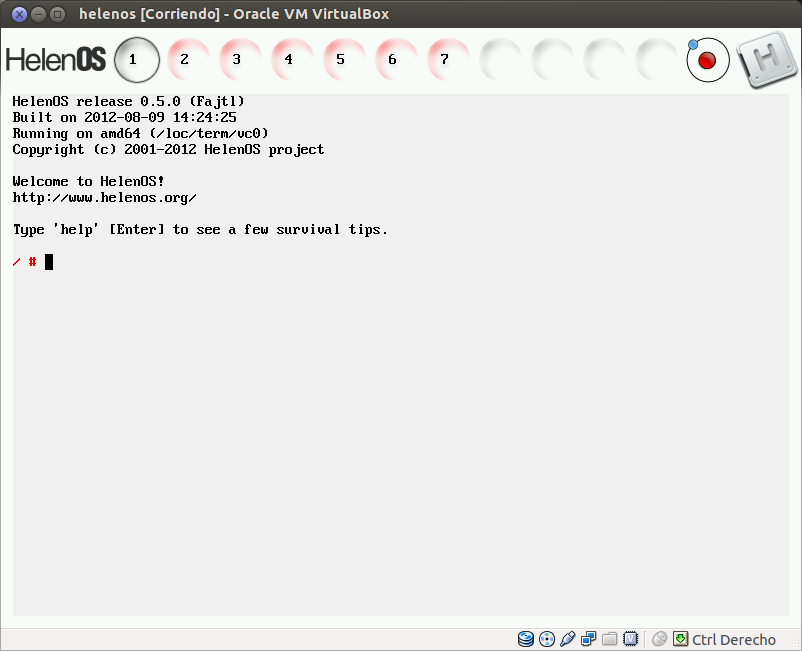The width and height of the screenshot is (802, 651).
Task: Click the green arrow host capture indicator
Action: pos(681,638)
